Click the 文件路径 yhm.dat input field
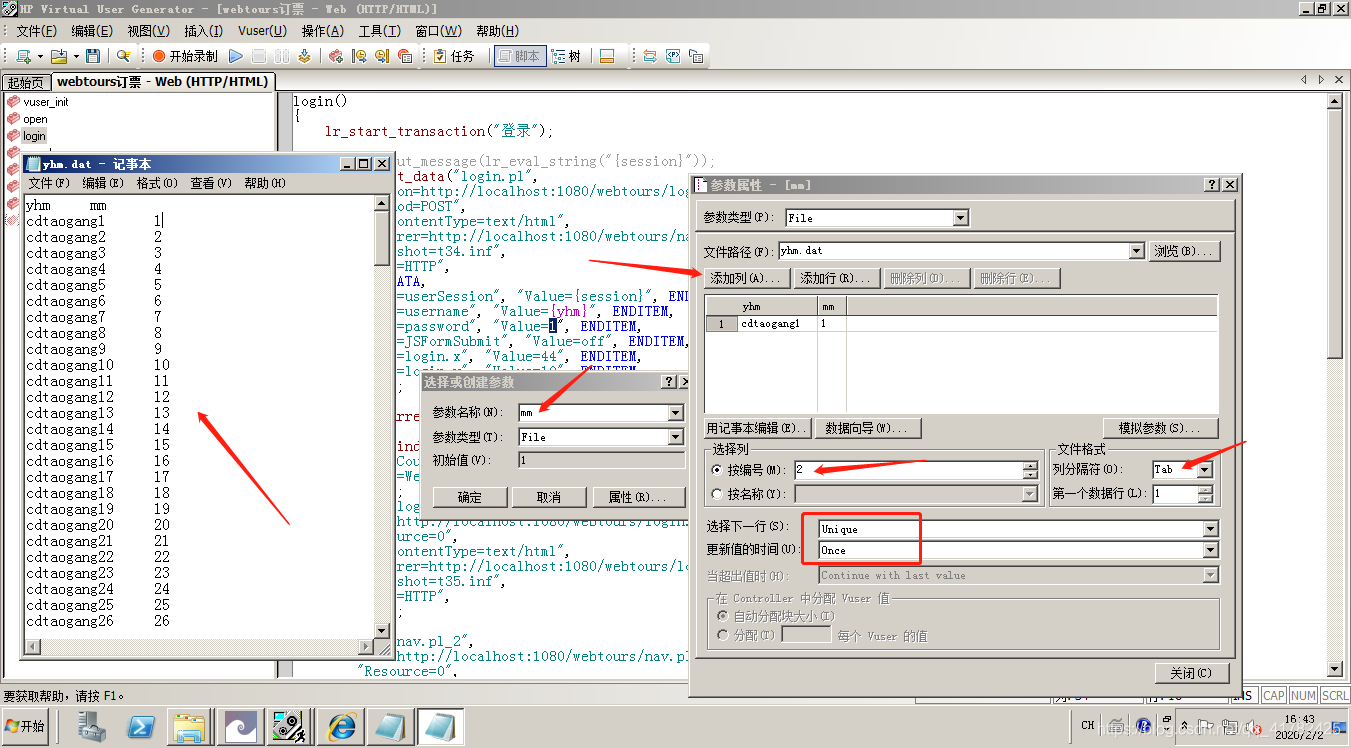 (x=953, y=252)
